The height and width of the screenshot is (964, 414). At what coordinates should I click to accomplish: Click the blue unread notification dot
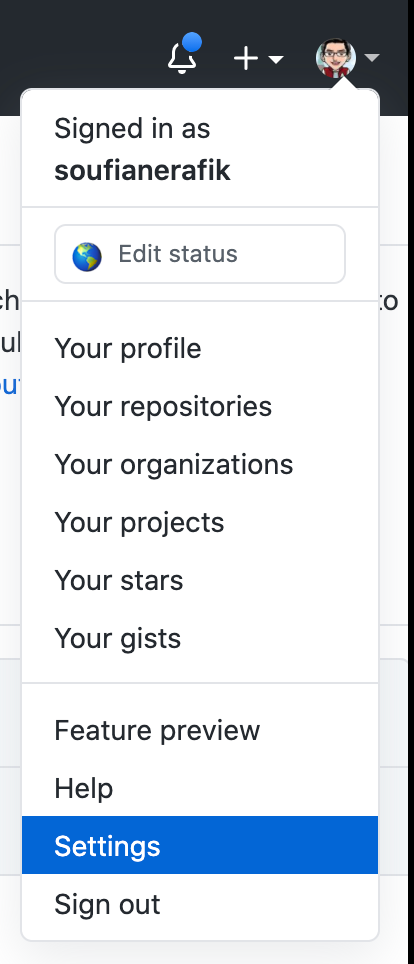click(x=192, y=43)
